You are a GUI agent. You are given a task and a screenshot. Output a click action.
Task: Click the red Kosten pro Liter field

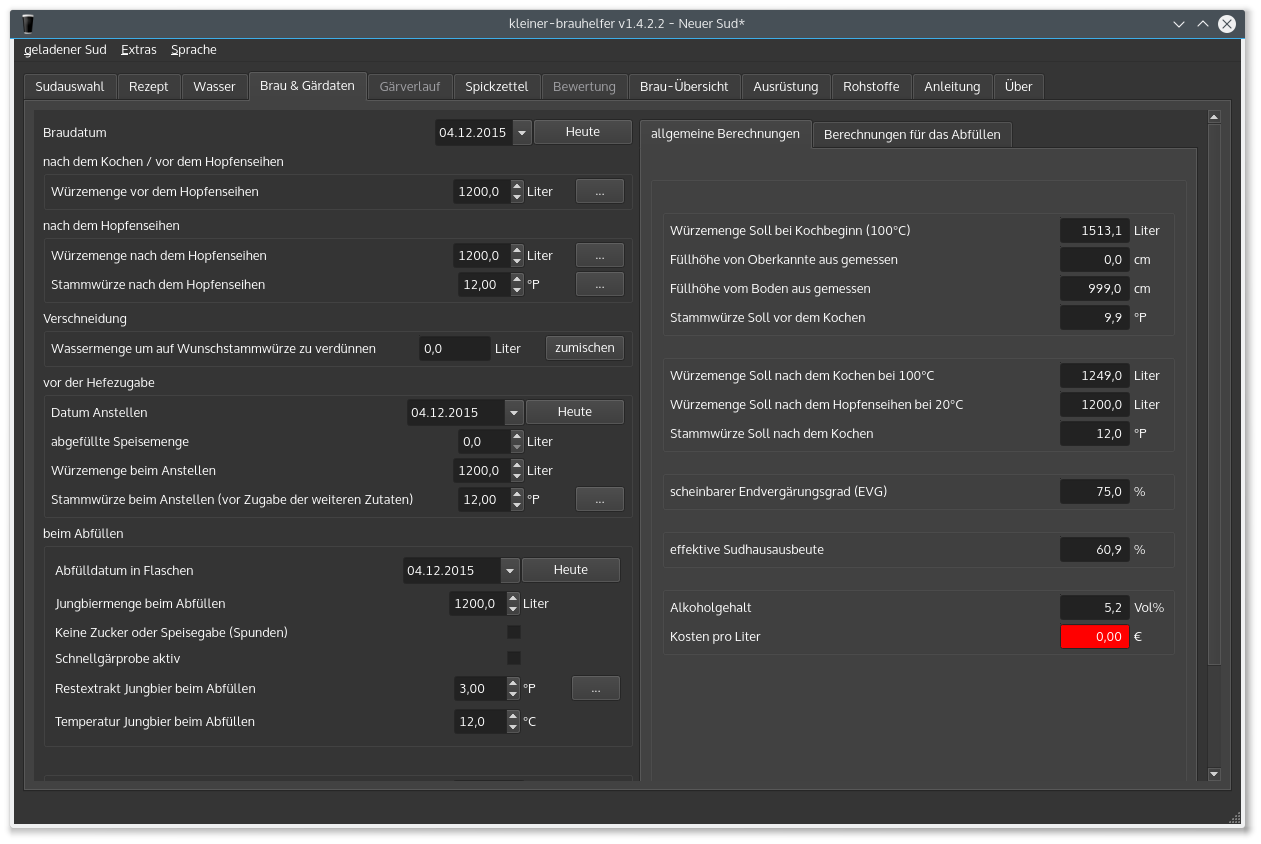(1094, 637)
